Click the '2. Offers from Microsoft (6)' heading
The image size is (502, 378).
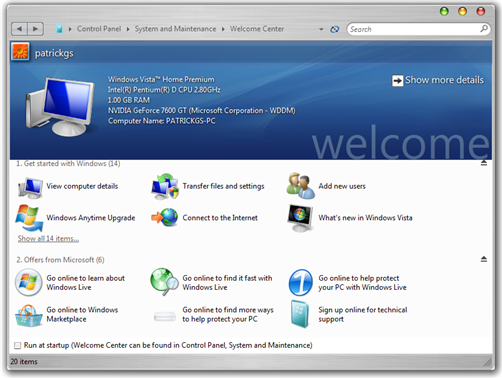[x=60, y=260]
